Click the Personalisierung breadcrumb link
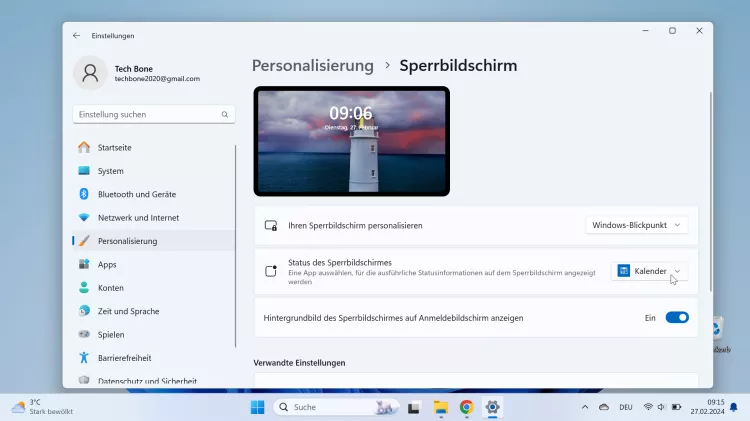Screen dimensions: 750x421 point(313,66)
